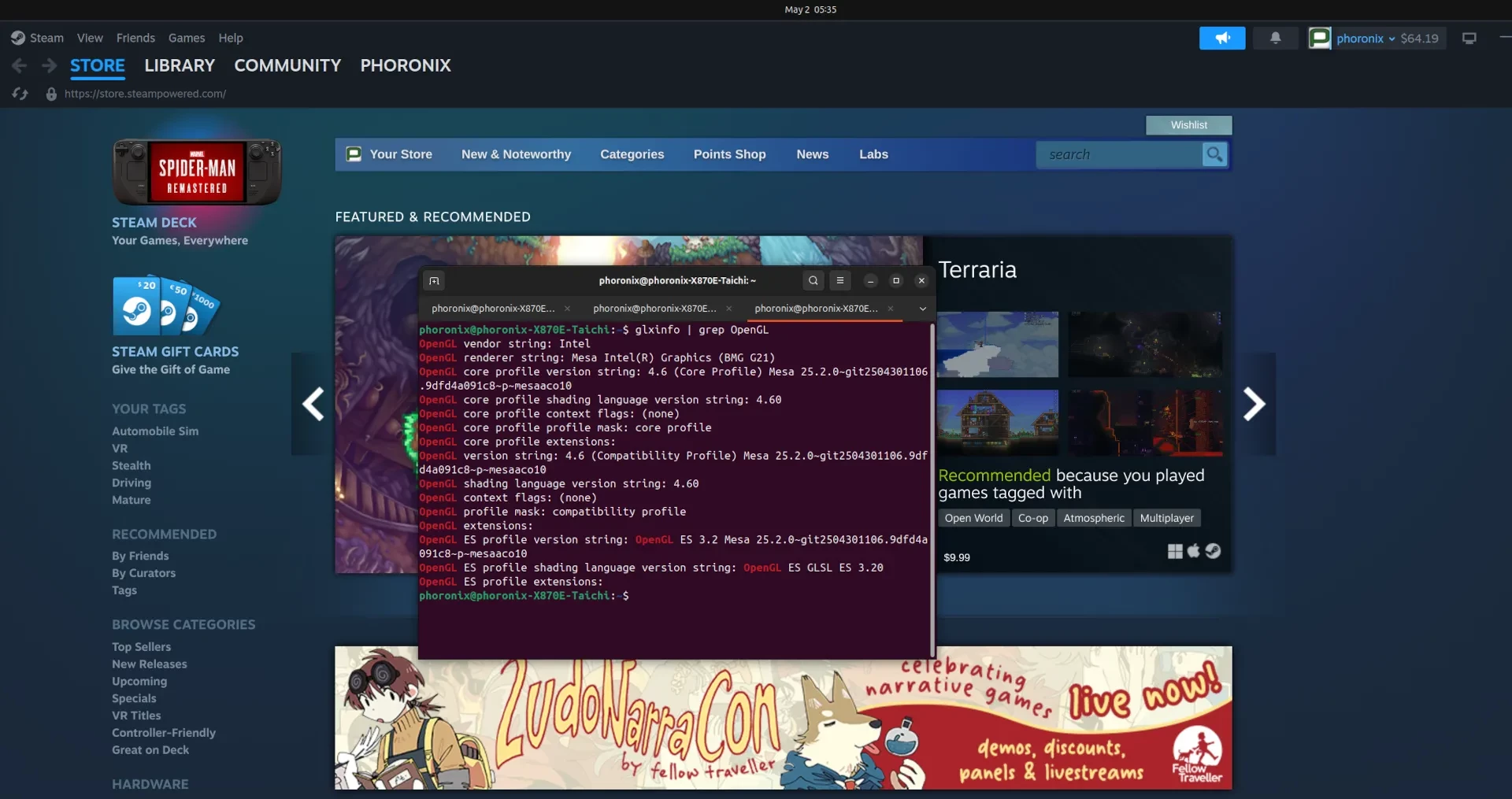Screen dimensions: 1512x799
Task: Open the notifications bell
Action: (x=1275, y=38)
